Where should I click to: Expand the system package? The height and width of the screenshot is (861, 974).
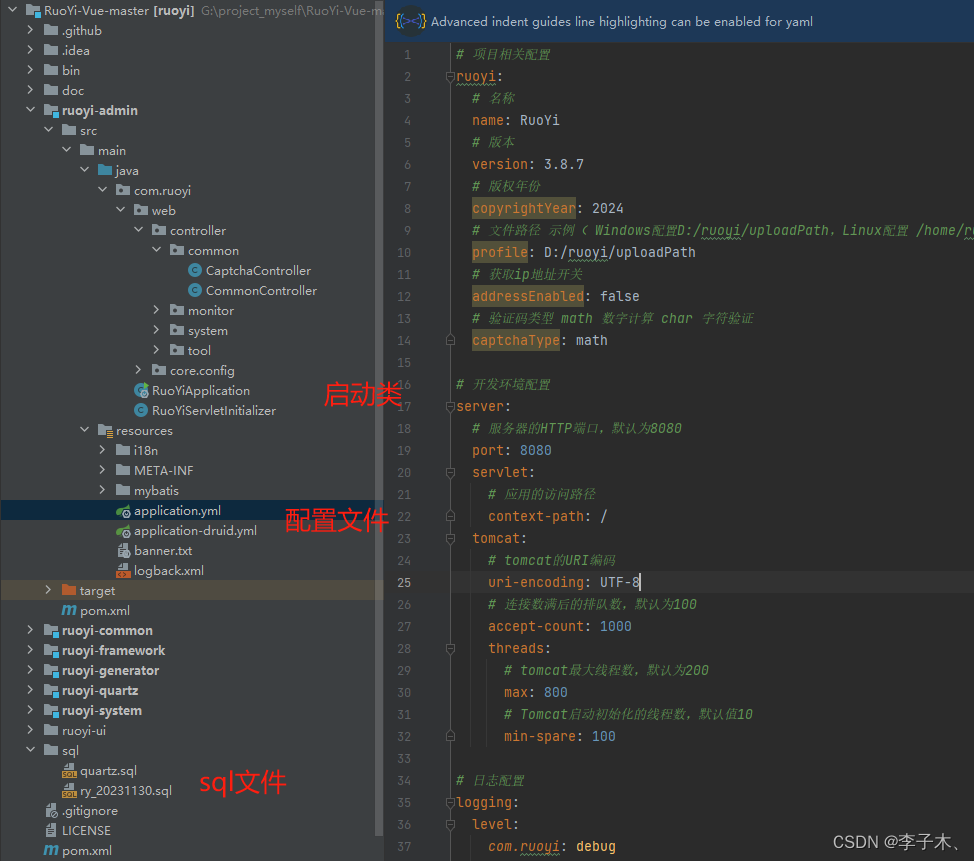click(157, 330)
